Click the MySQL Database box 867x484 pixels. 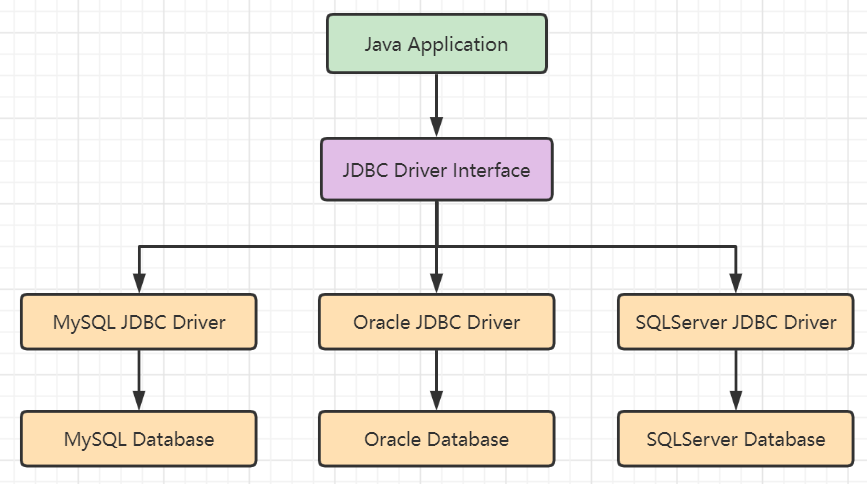(139, 439)
